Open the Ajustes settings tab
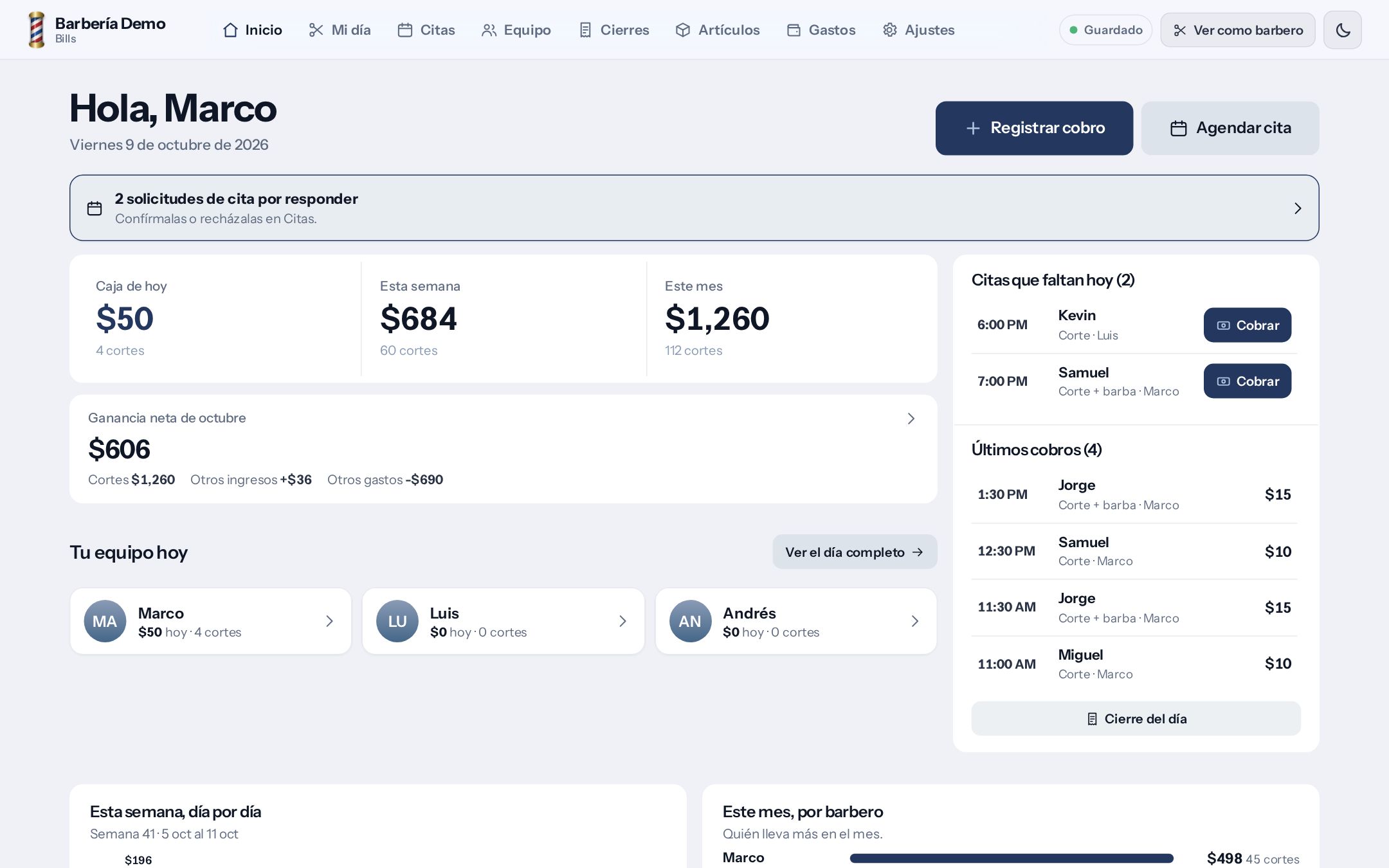The width and height of the screenshot is (1389, 868). point(918,30)
